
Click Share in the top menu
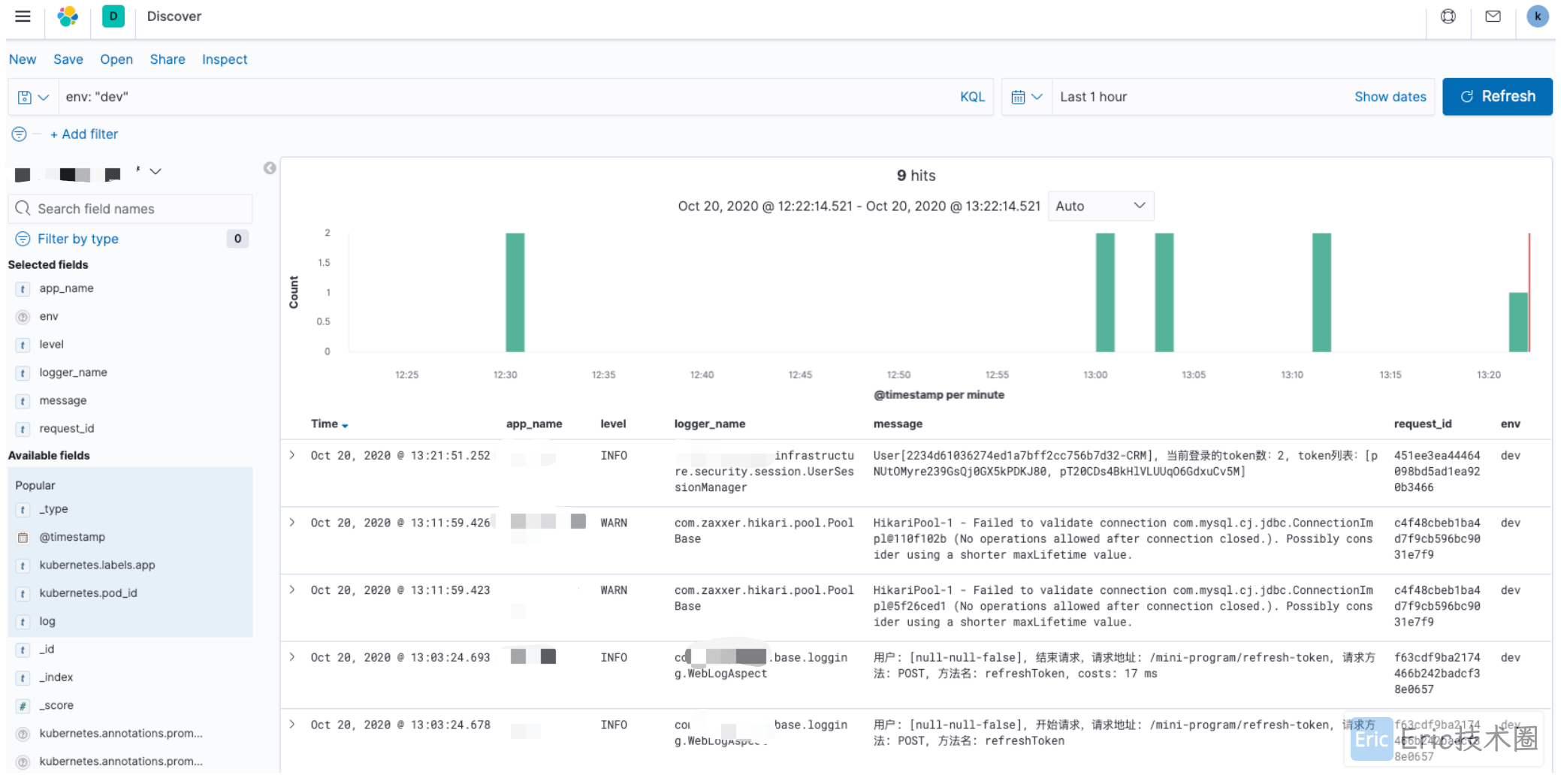pyautogui.click(x=168, y=59)
